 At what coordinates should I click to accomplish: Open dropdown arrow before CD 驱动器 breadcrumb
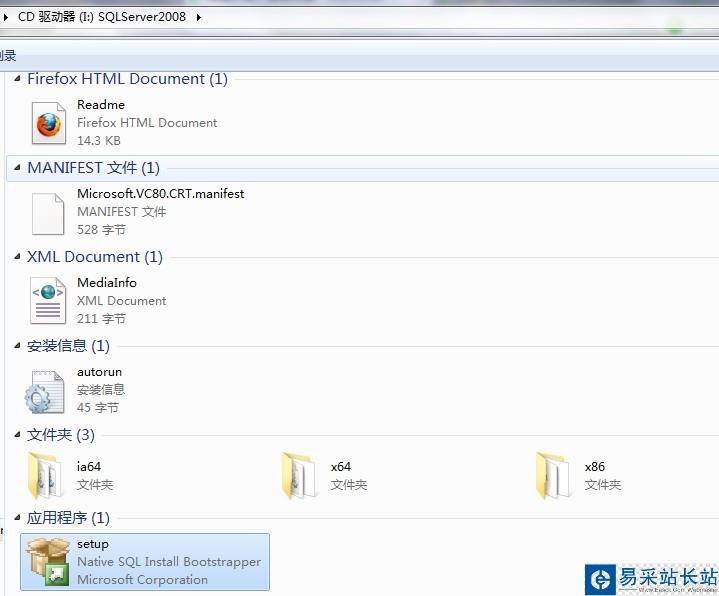point(6,17)
